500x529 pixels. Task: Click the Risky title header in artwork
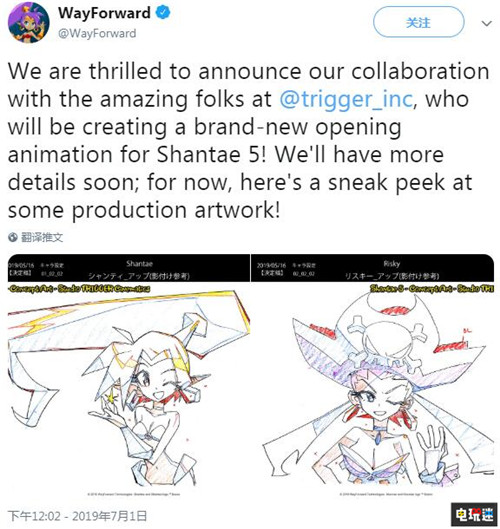click(391, 263)
